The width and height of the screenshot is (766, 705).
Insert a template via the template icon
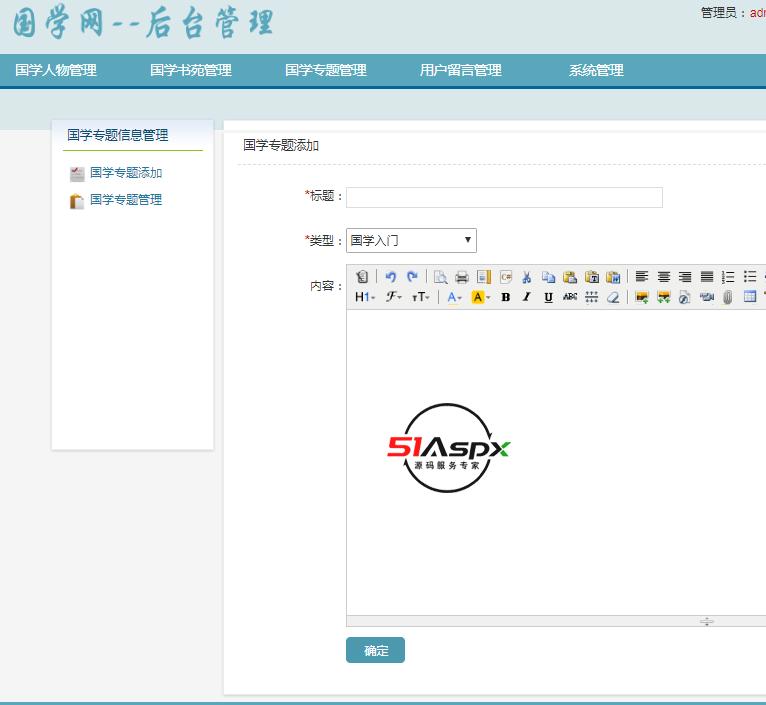484,277
